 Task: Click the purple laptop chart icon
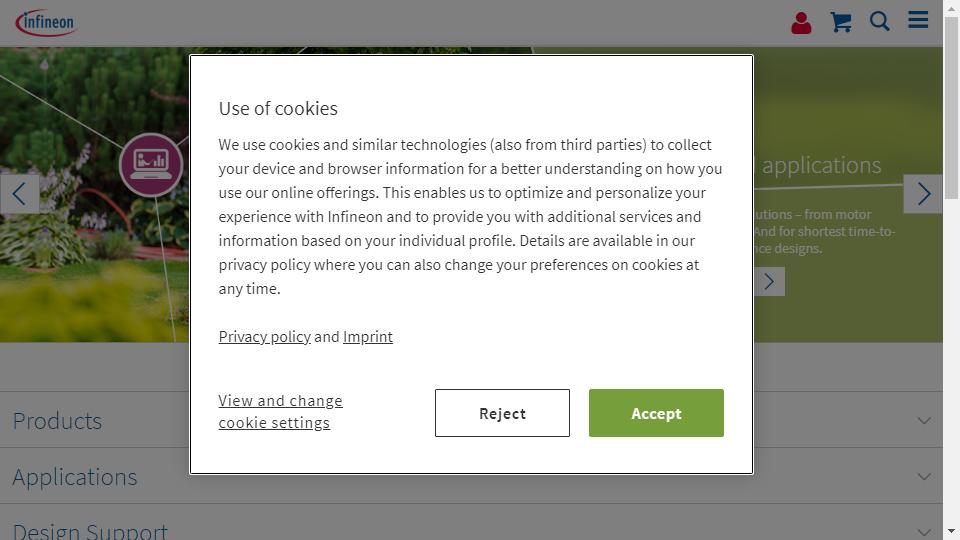coord(151,164)
